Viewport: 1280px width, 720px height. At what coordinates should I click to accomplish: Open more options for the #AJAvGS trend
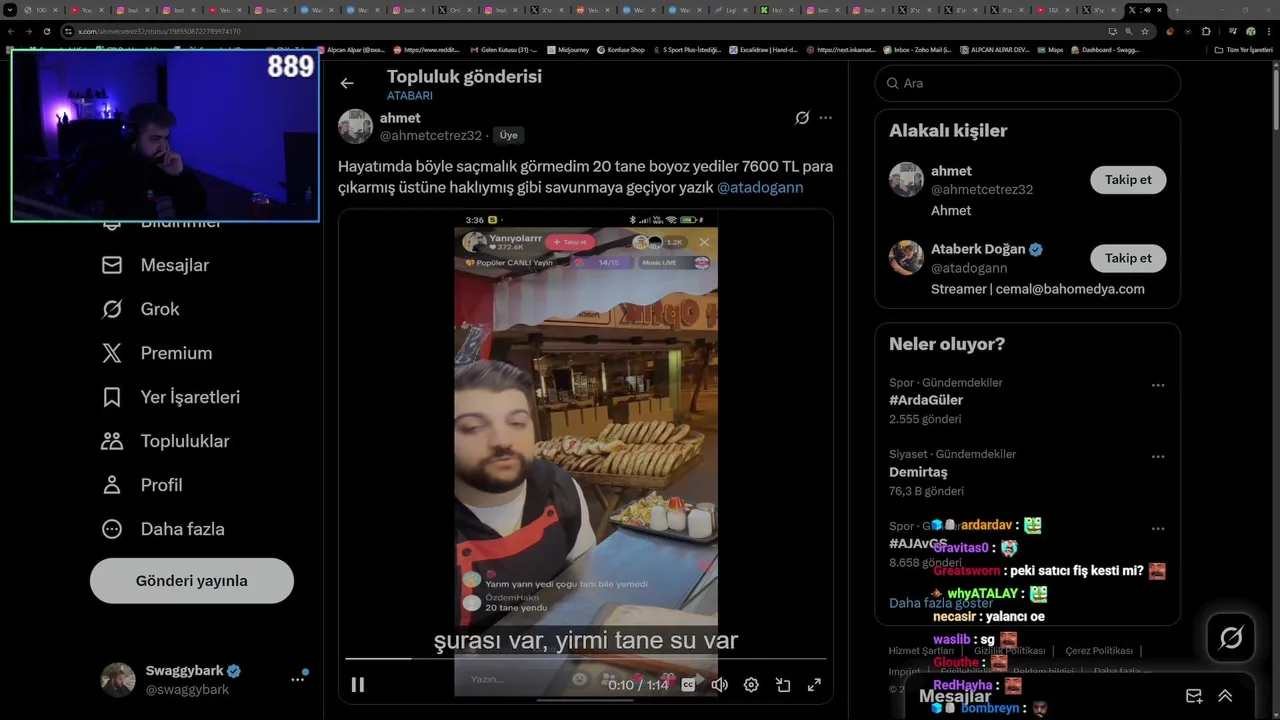tap(1157, 528)
